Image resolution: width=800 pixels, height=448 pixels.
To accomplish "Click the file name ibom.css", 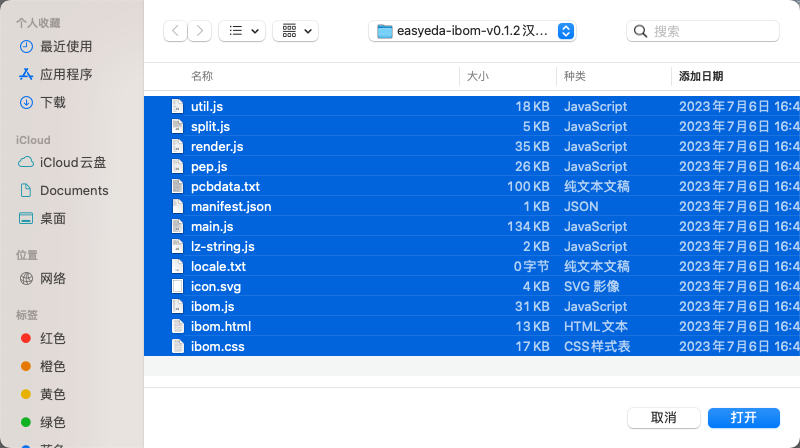I will tap(217, 346).
